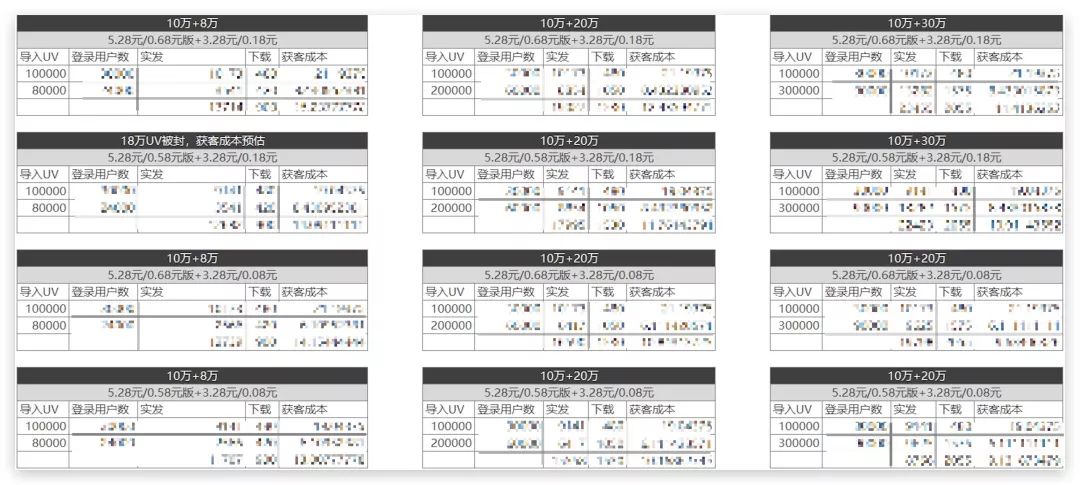1080x485 pixels.
Task: Select 100000 cell in the 10万+30万 0.68元版 table
Action: (x=798, y=73)
